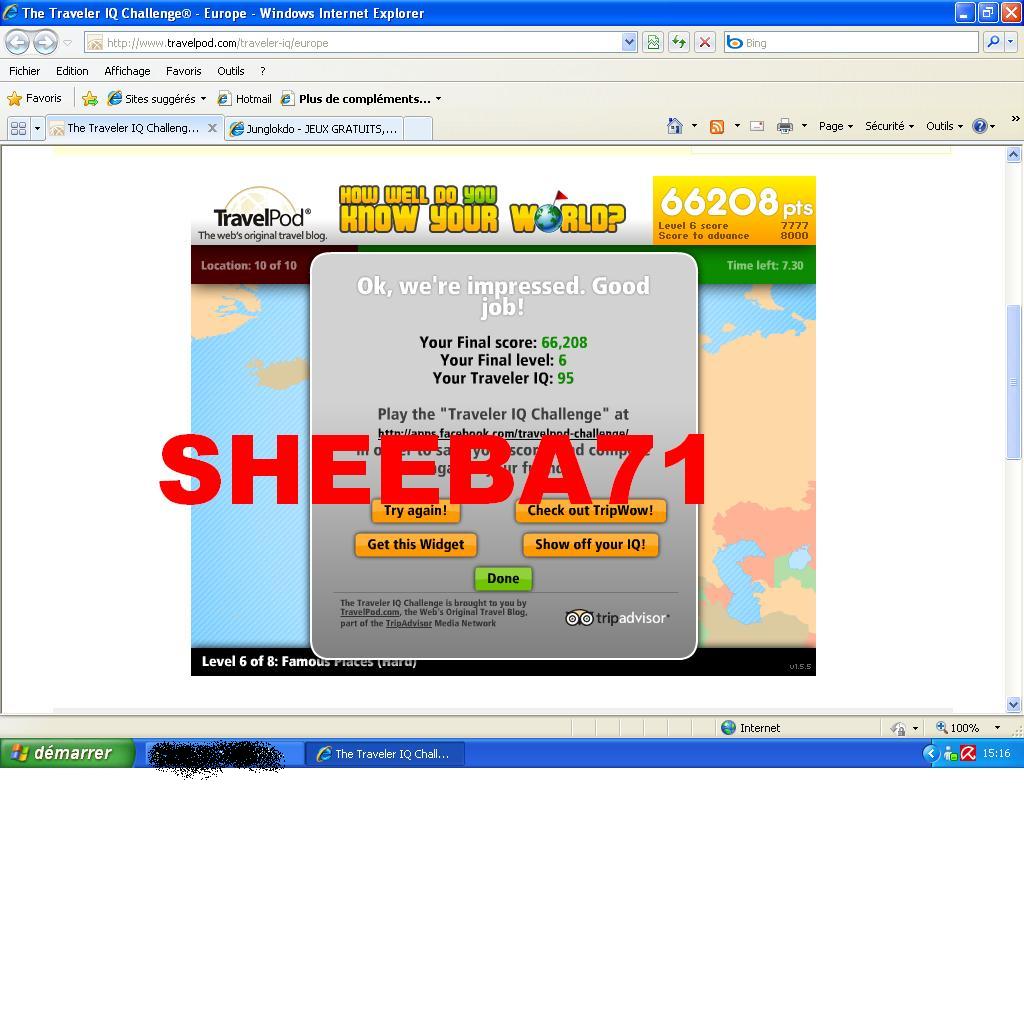Click the address bar URL field
1024x1028 pixels.
click(353, 43)
